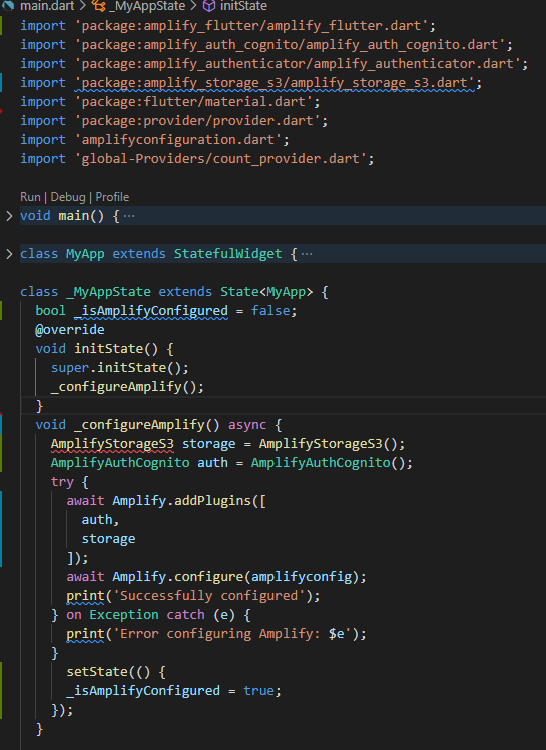
Task: Expand the folded class MyApp block
Action: pos(9,254)
